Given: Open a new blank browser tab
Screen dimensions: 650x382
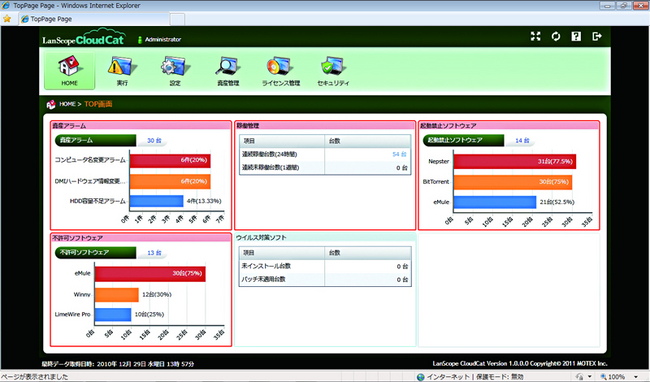Looking at the screenshot, I should click(x=177, y=19).
